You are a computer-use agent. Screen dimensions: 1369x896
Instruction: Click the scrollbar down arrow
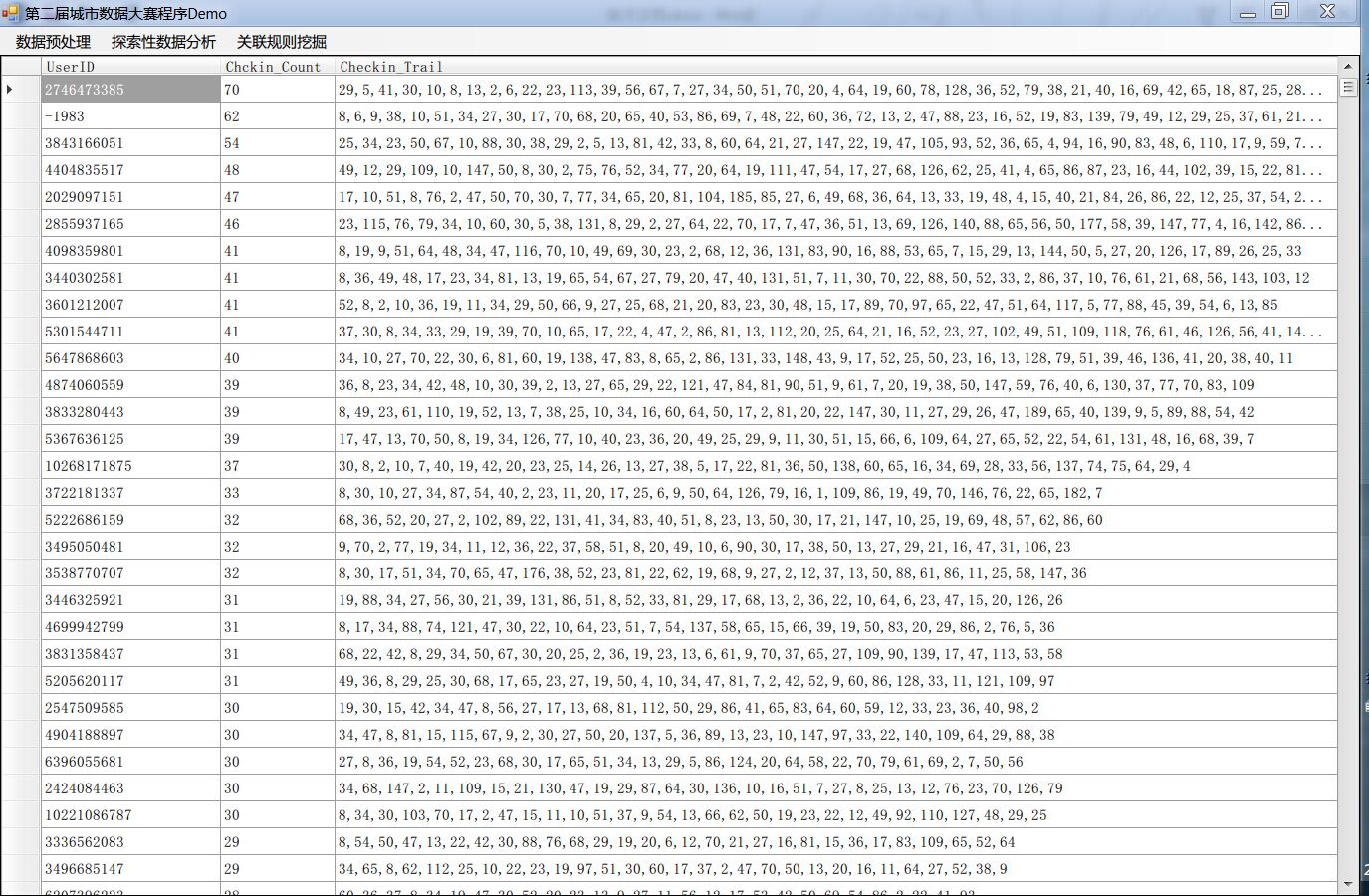point(1348,884)
